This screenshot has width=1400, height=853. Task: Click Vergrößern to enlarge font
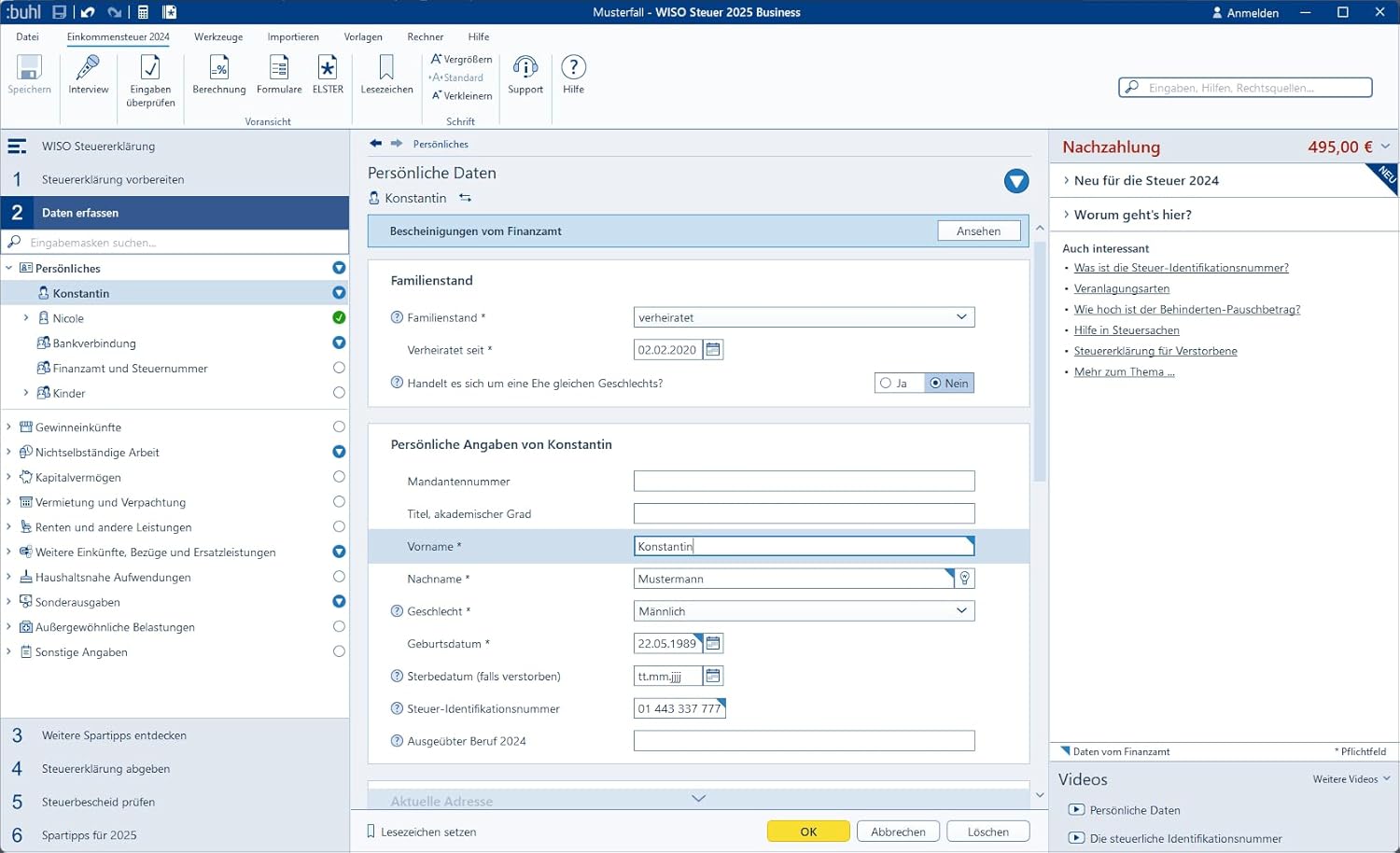461,59
